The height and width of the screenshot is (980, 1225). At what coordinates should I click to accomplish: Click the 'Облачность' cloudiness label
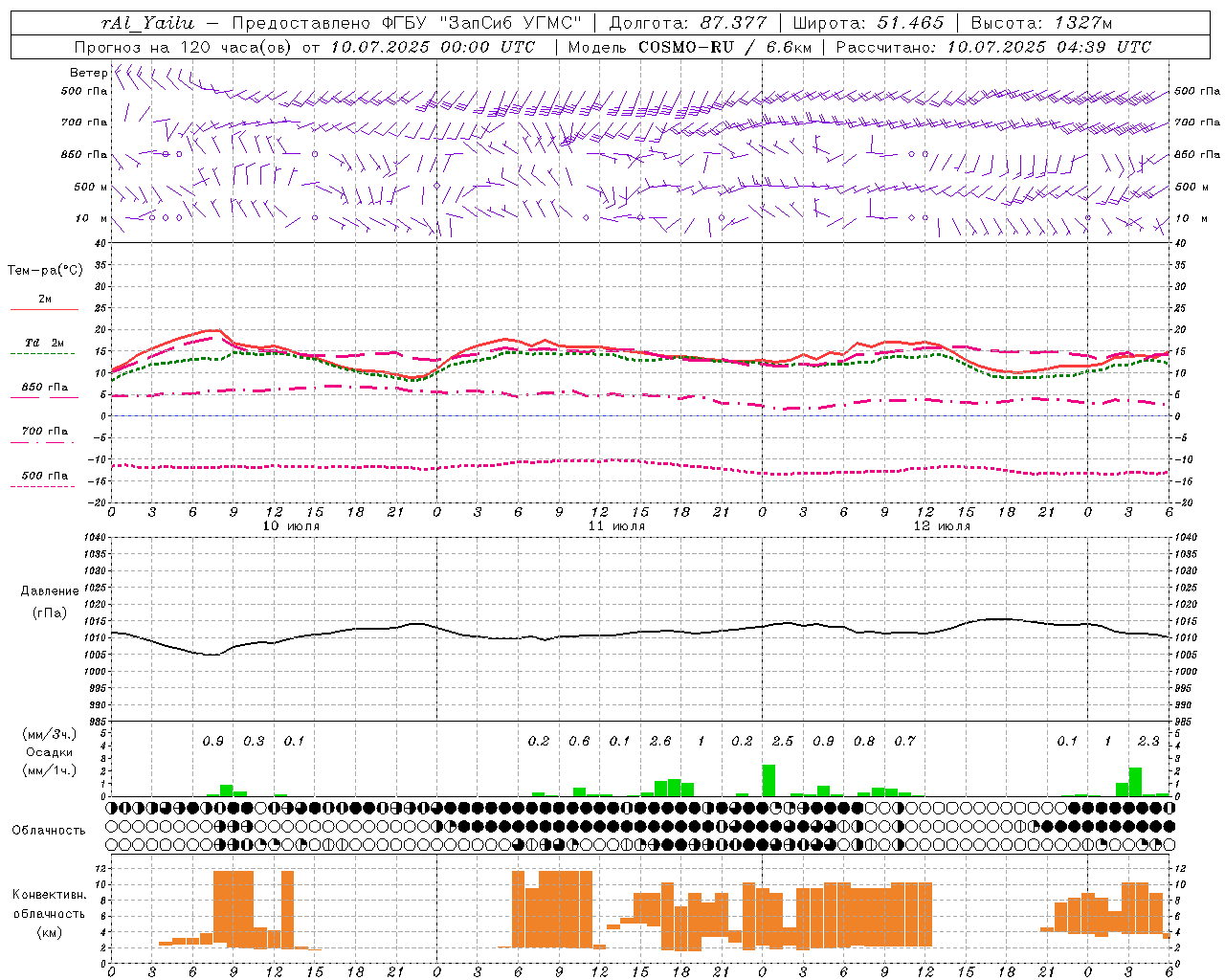click(x=49, y=830)
